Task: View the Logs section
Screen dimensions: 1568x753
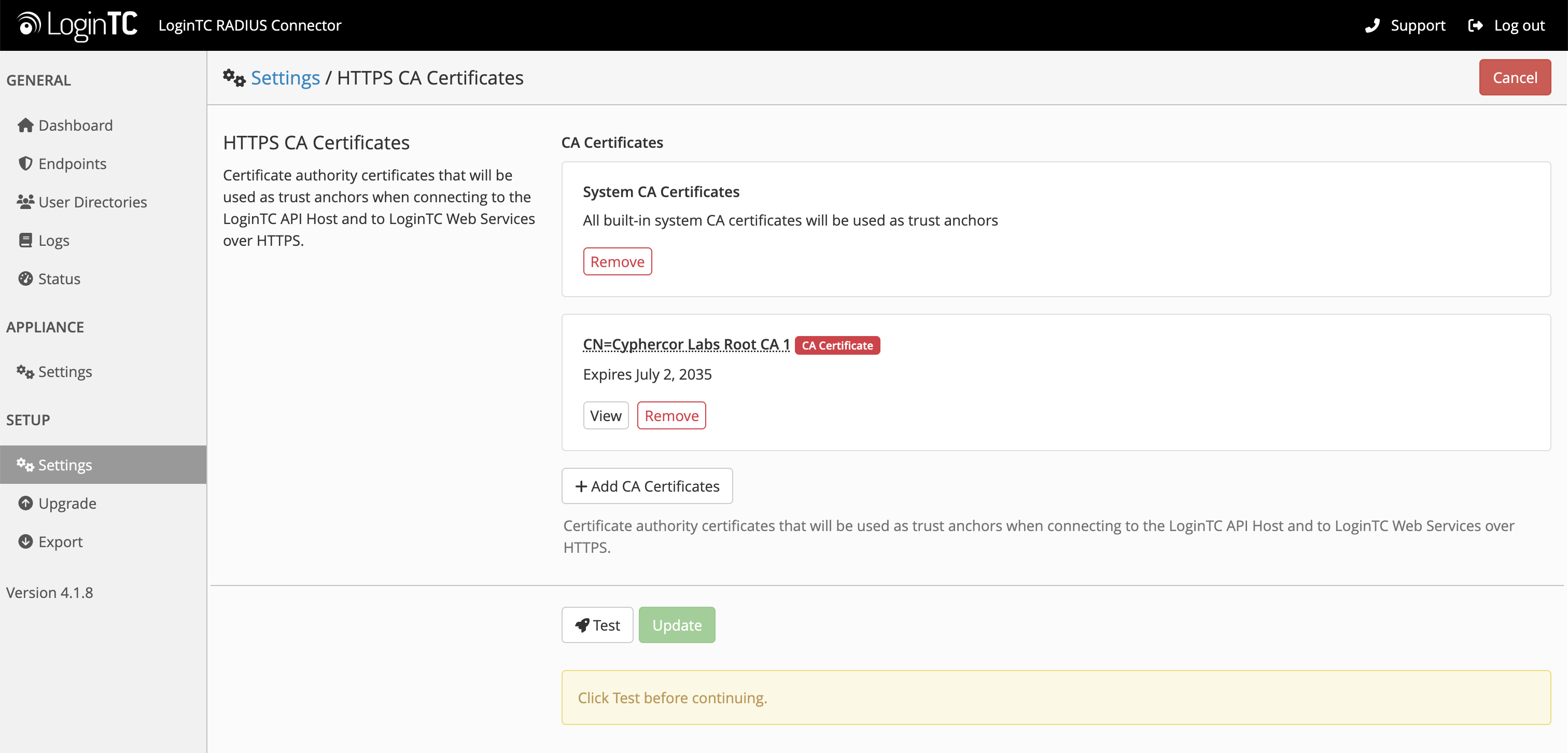Action: coord(104,241)
